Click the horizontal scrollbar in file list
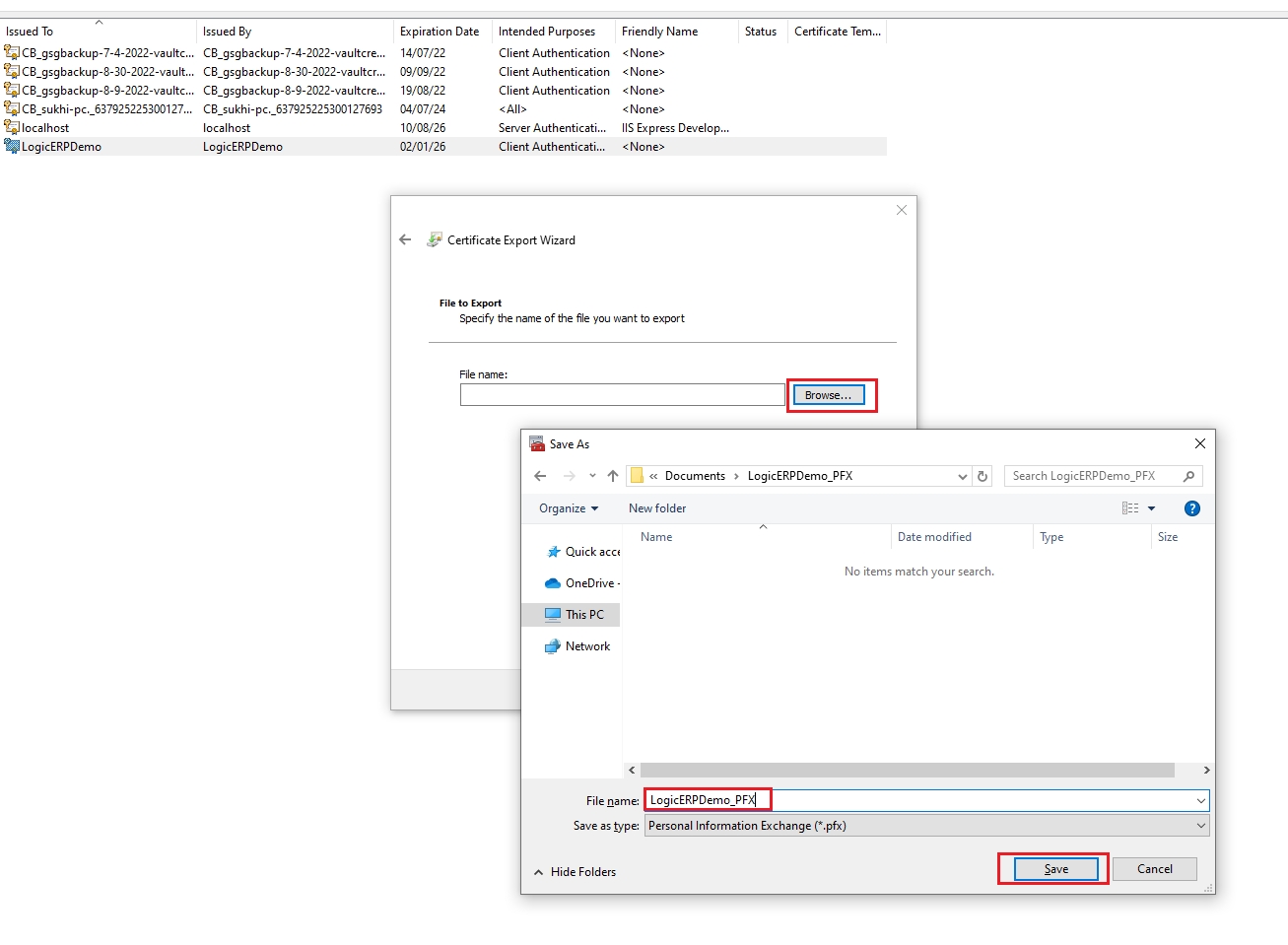1288x945 pixels. (x=907, y=771)
